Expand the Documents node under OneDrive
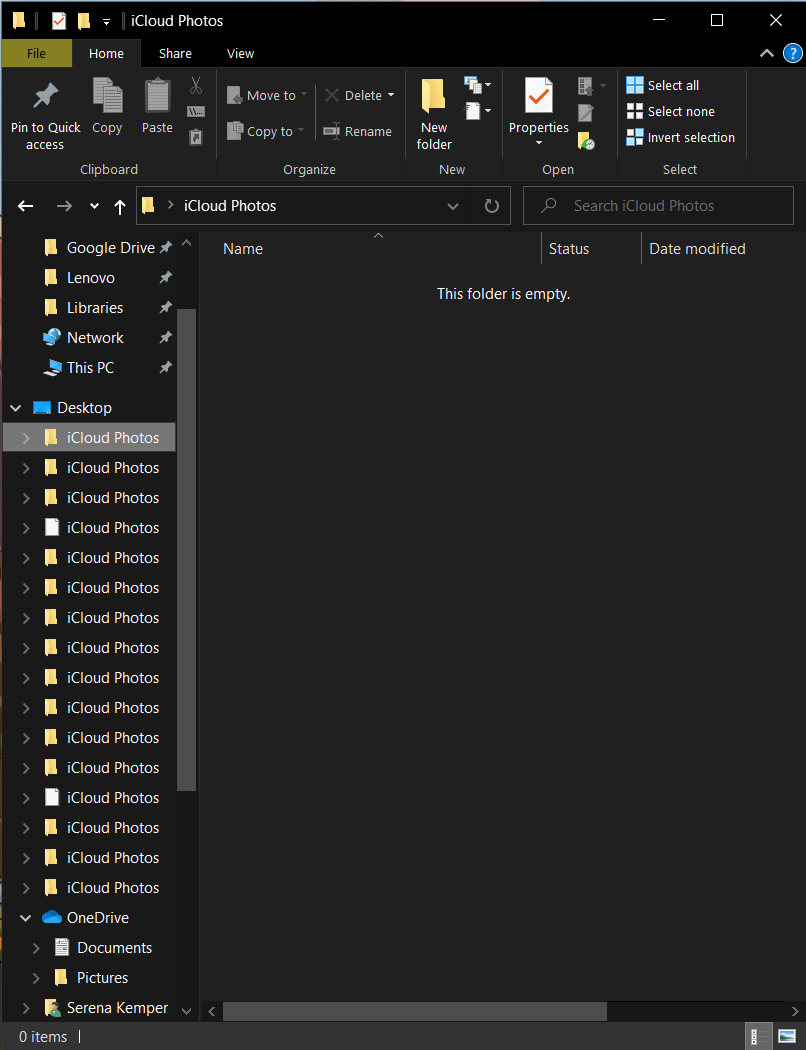The image size is (806, 1050). 36,948
